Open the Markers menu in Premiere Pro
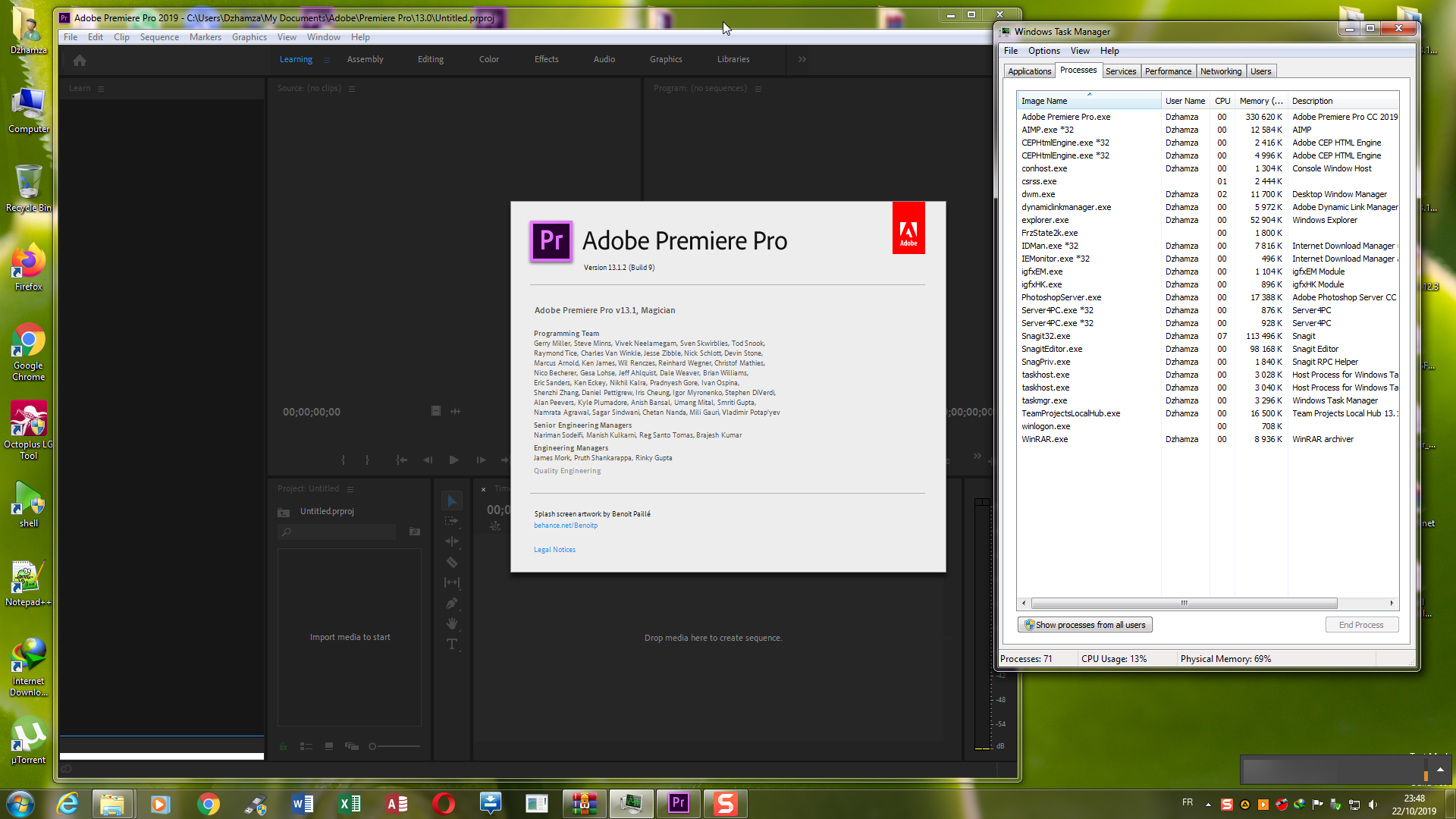1456x819 pixels. [206, 37]
